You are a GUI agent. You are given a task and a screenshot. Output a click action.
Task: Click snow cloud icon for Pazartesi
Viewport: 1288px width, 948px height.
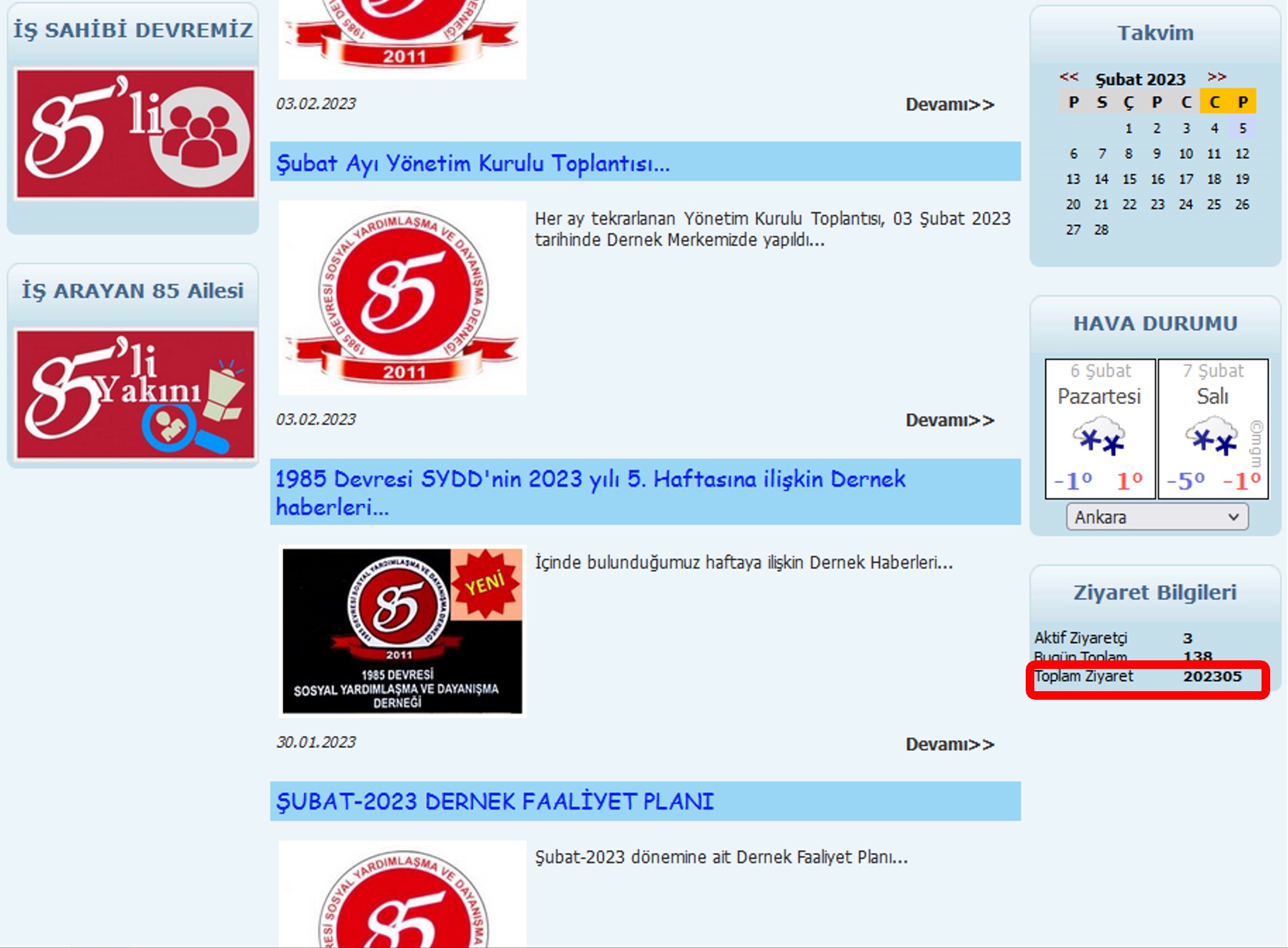pos(1100,436)
